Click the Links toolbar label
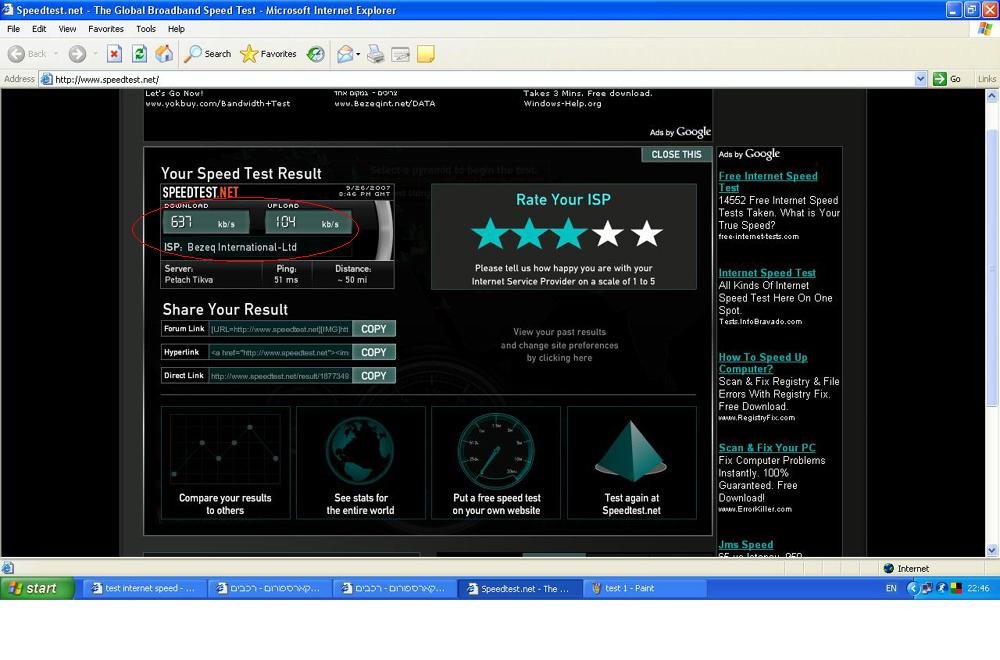The height and width of the screenshot is (660, 1000). pos(987,79)
